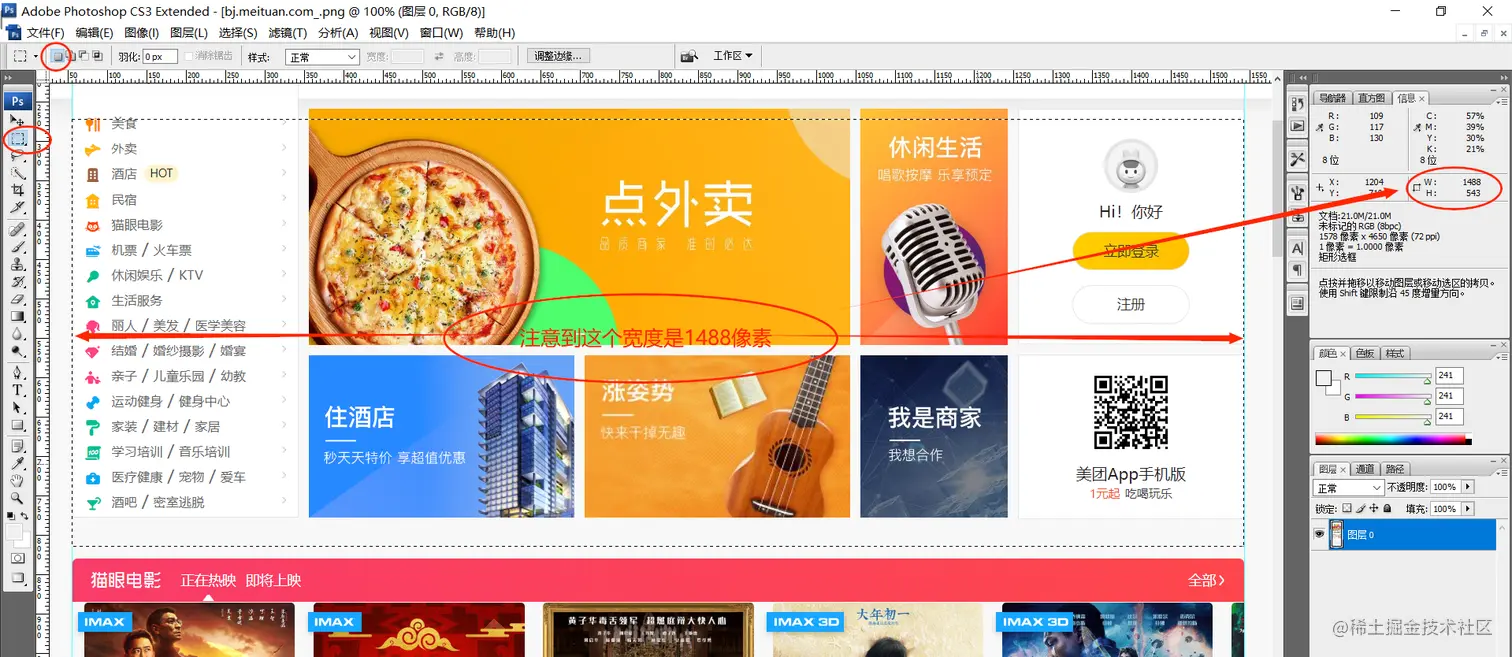Image resolution: width=1512 pixels, height=657 pixels.
Task: Select the Dodge tool
Action: pos(18,352)
